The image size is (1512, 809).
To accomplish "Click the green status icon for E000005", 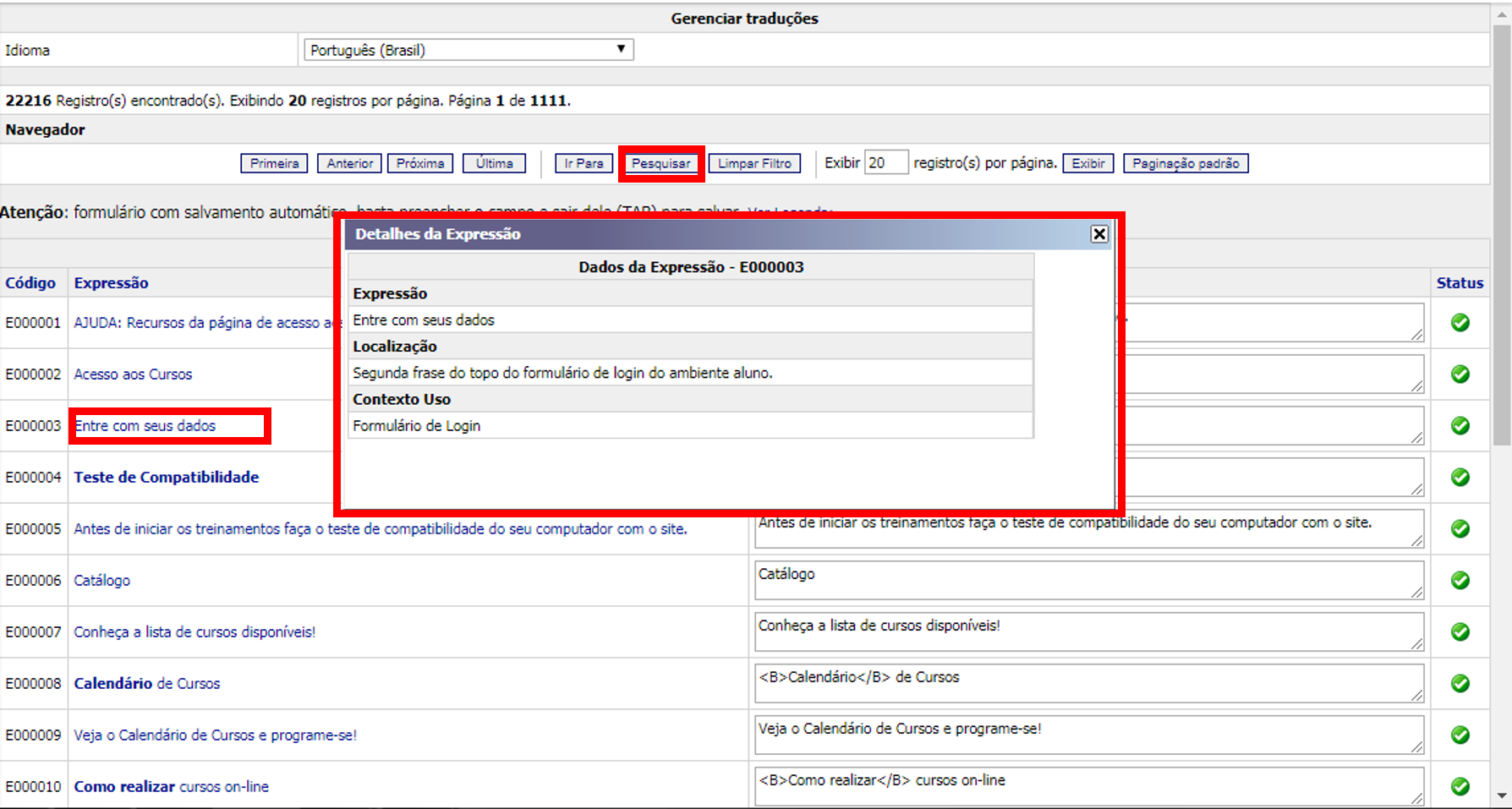I will (1460, 528).
